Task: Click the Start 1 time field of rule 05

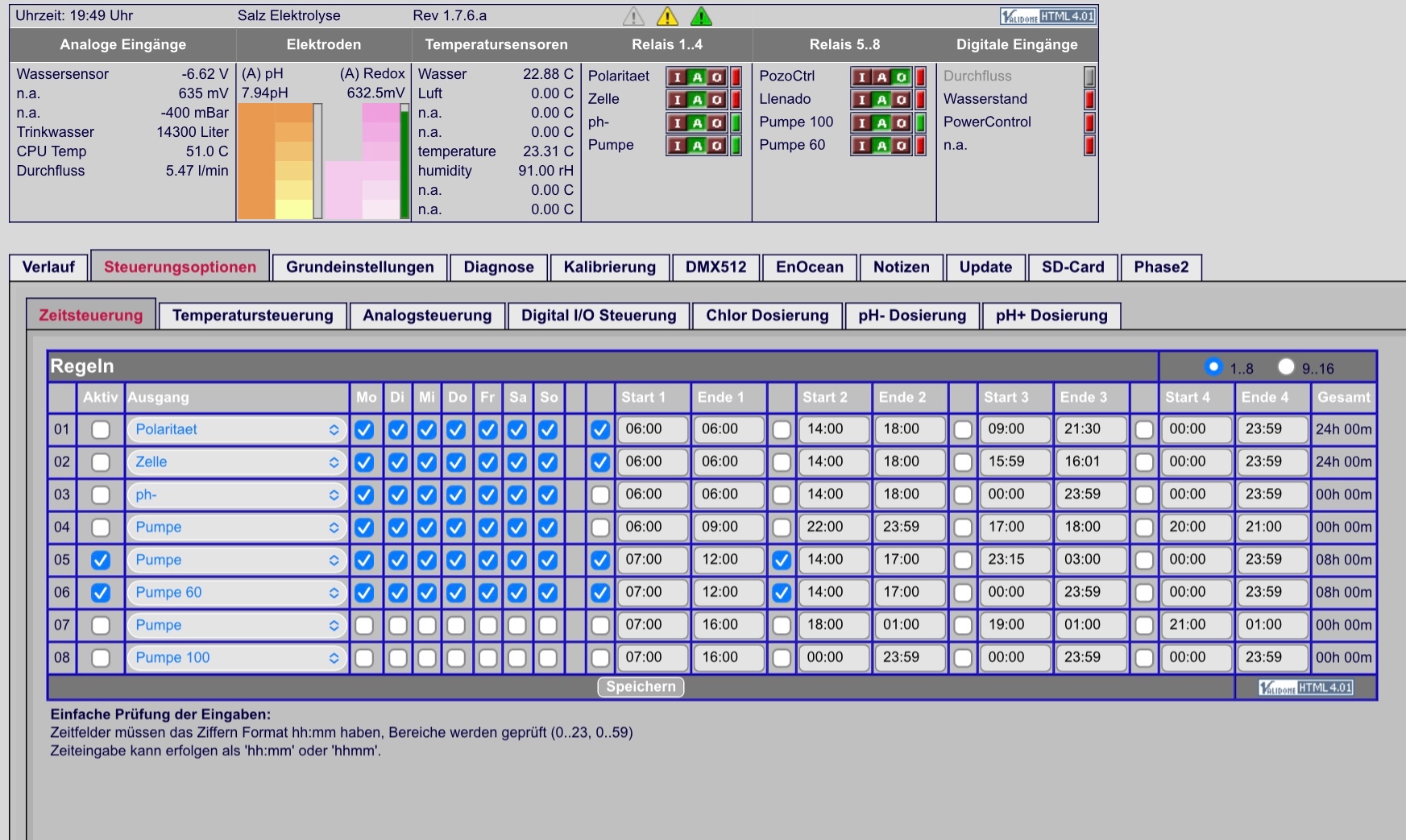Action: [653, 560]
